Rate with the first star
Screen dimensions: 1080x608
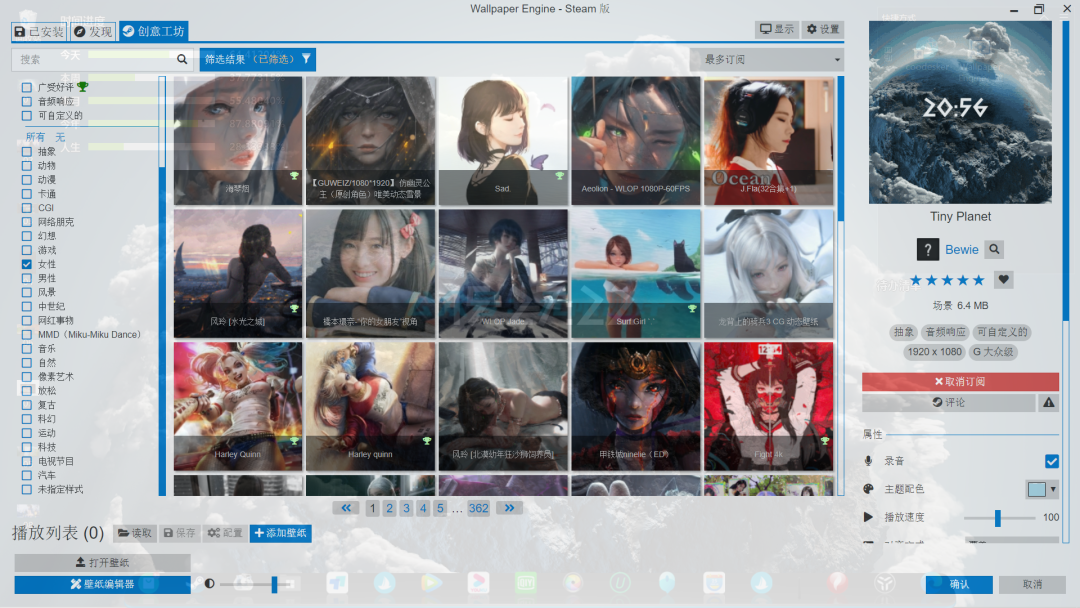(915, 280)
